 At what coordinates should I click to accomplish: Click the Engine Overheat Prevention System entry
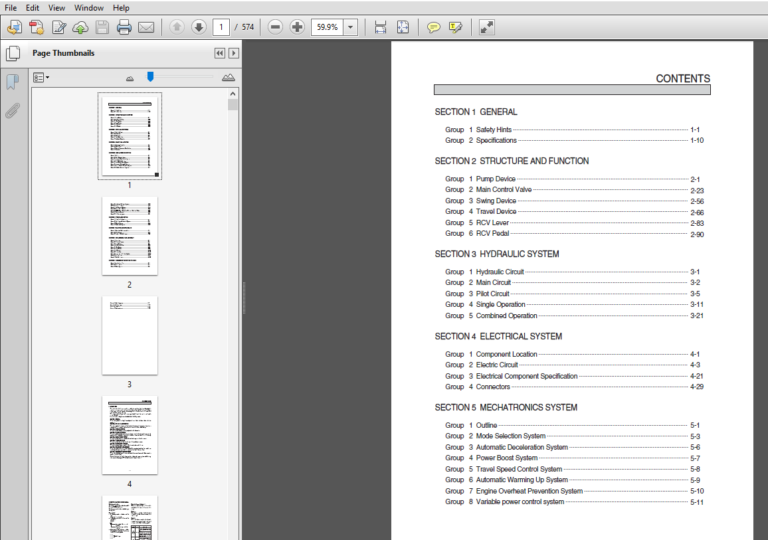[574, 491]
